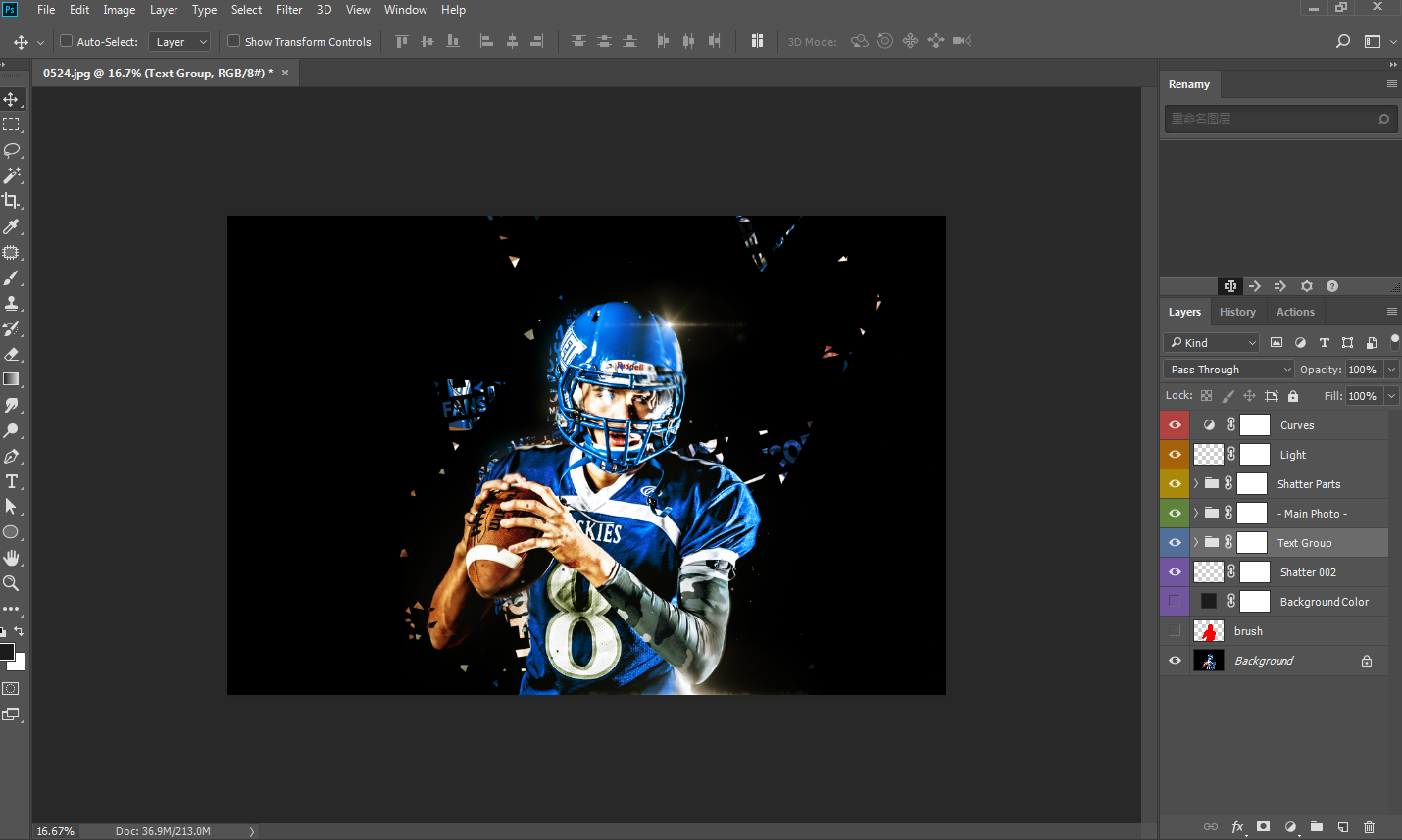
Task: Open the Image menu
Action: (x=120, y=10)
